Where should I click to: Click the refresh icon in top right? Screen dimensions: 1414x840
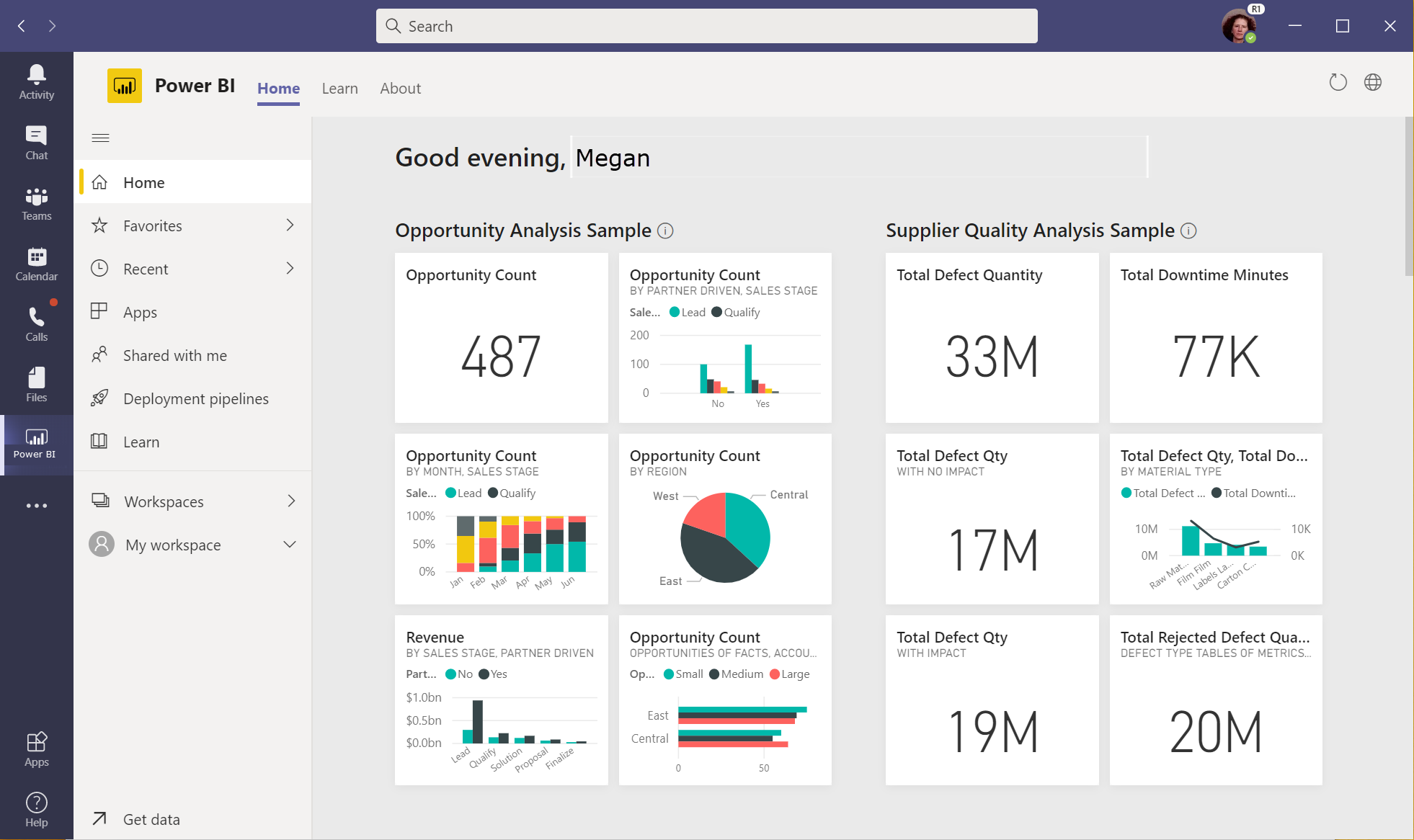tap(1338, 82)
